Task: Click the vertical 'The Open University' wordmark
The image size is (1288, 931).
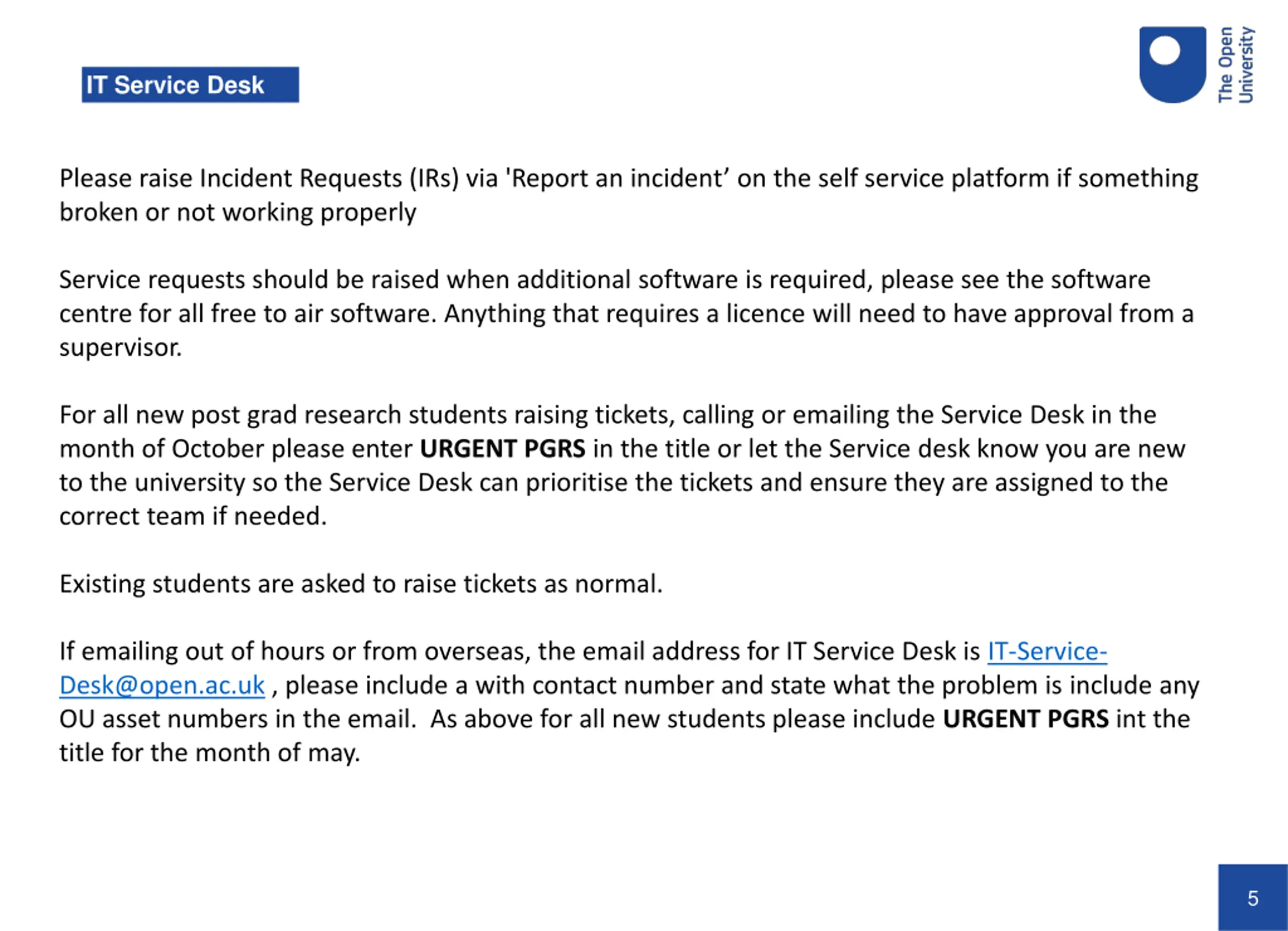Action: point(1236,65)
